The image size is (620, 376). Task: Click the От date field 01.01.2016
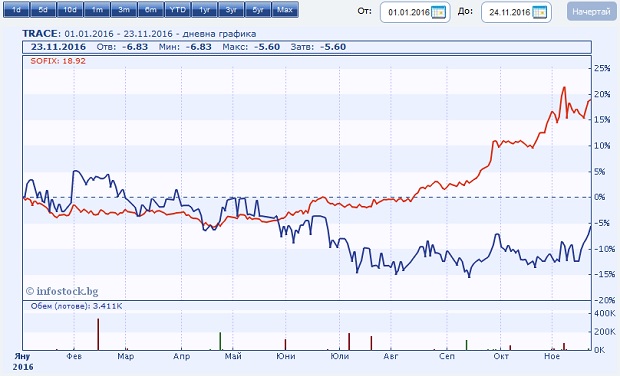(409, 12)
